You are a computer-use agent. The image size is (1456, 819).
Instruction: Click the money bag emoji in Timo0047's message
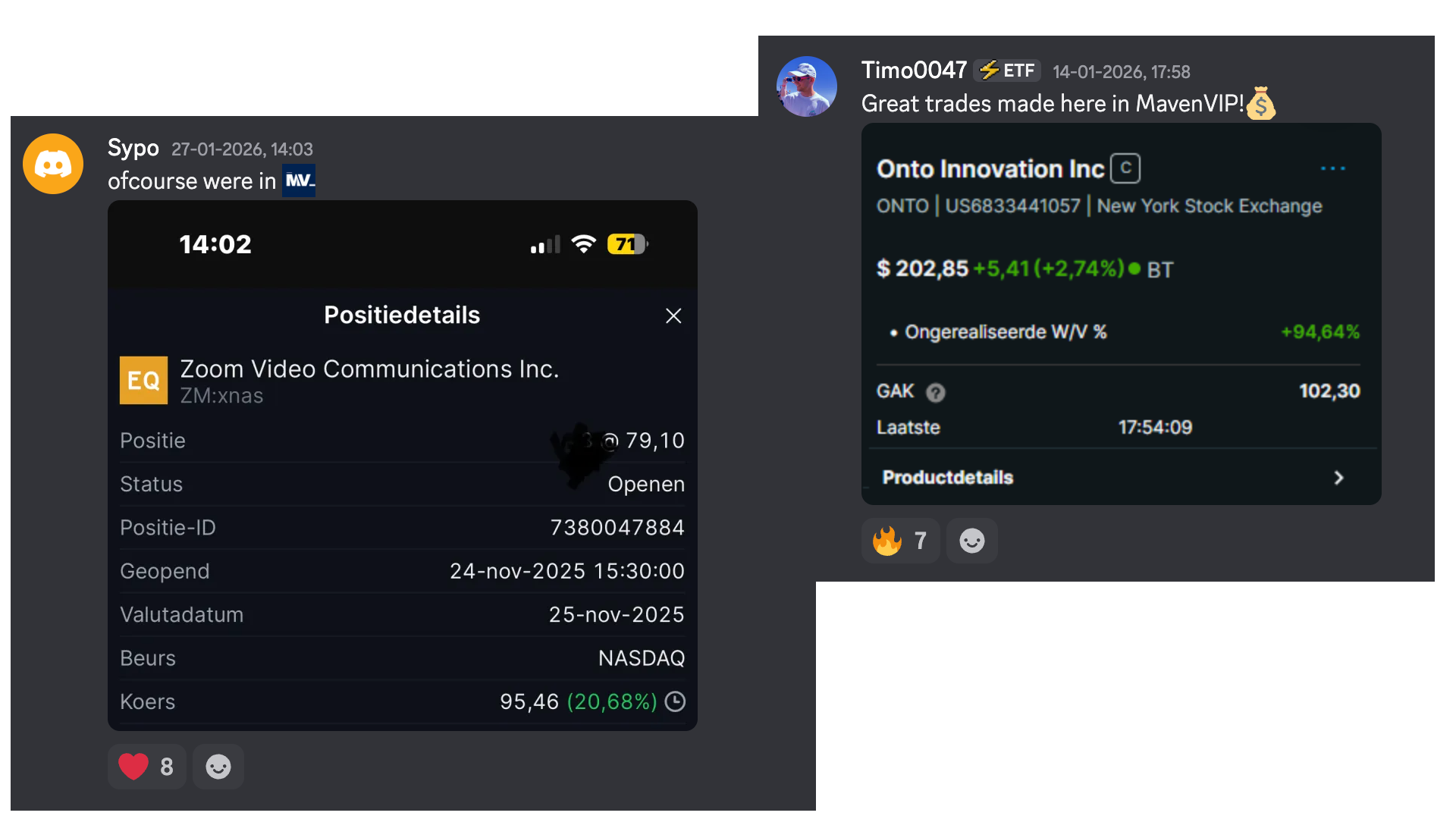pos(1261,103)
